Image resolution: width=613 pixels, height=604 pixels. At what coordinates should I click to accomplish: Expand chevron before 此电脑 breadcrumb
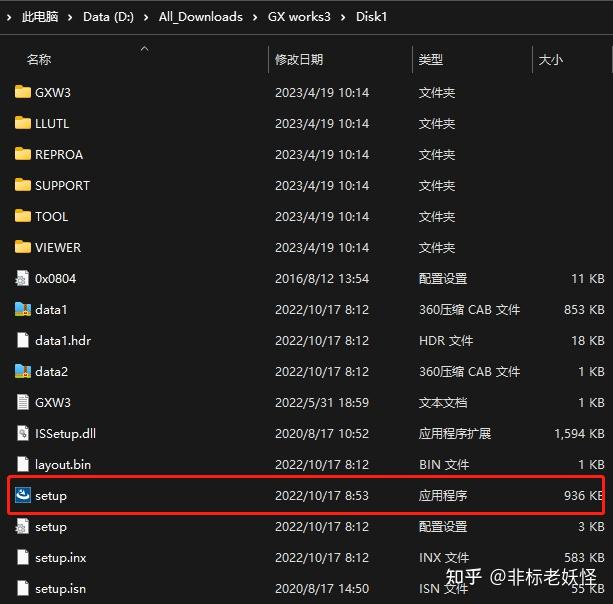(9, 17)
